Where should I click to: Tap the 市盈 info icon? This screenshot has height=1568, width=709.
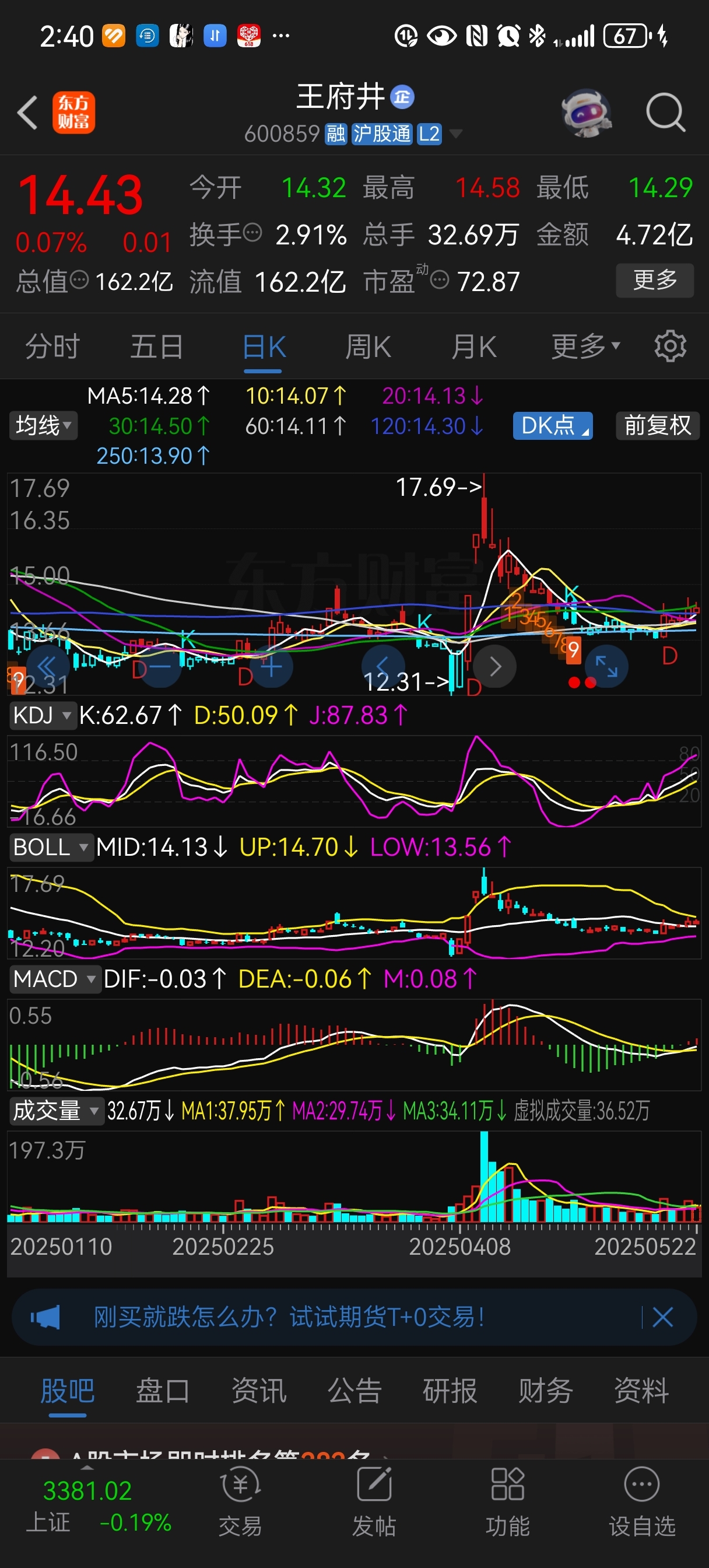(x=440, y=280)
